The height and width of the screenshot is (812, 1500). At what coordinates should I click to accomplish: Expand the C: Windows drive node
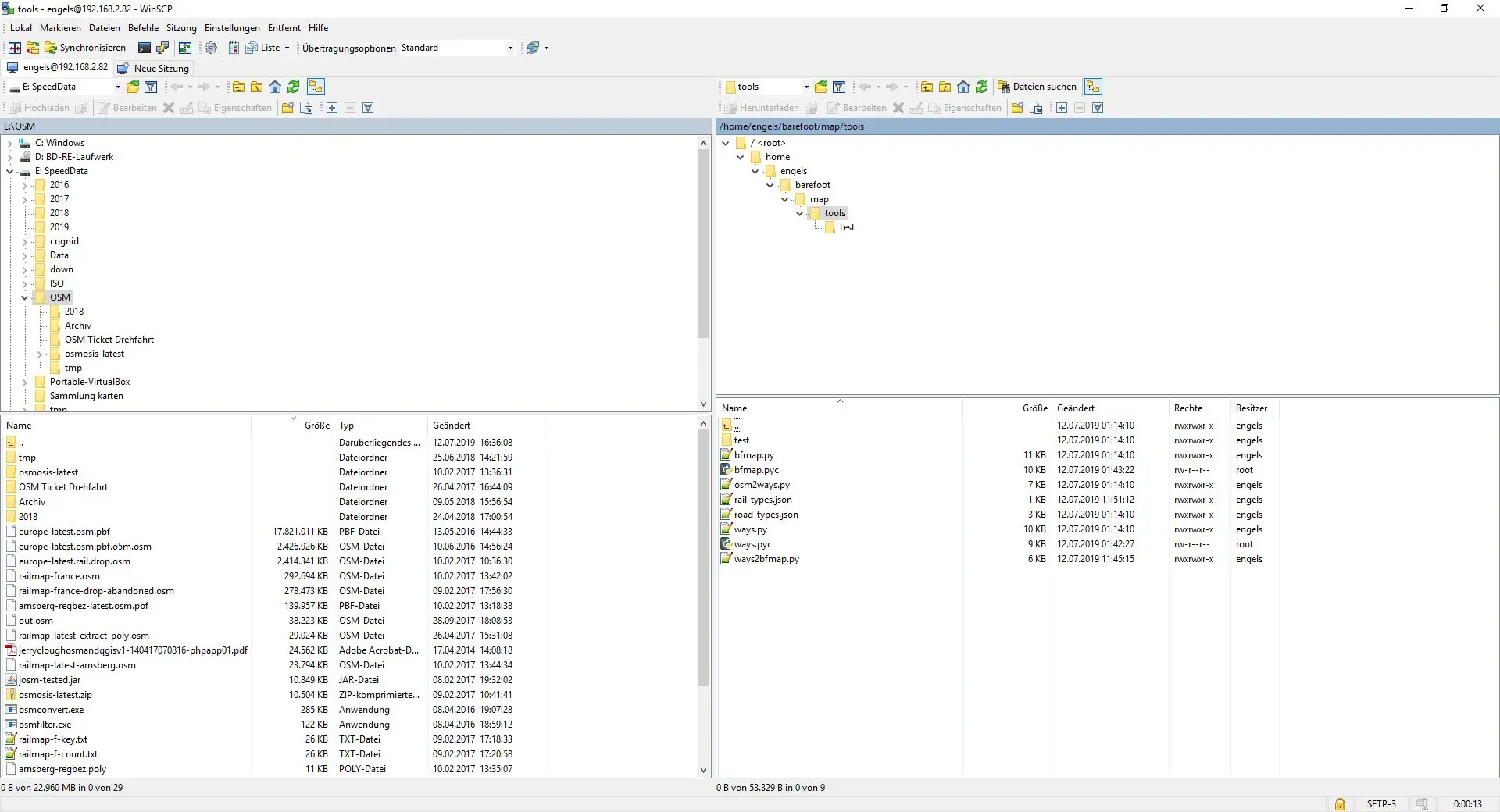point(9,144)
